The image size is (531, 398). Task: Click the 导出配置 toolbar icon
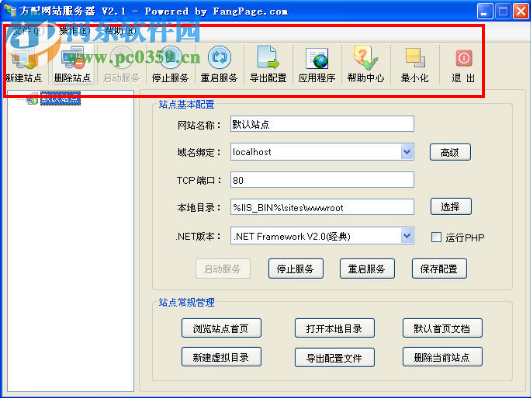268,64
